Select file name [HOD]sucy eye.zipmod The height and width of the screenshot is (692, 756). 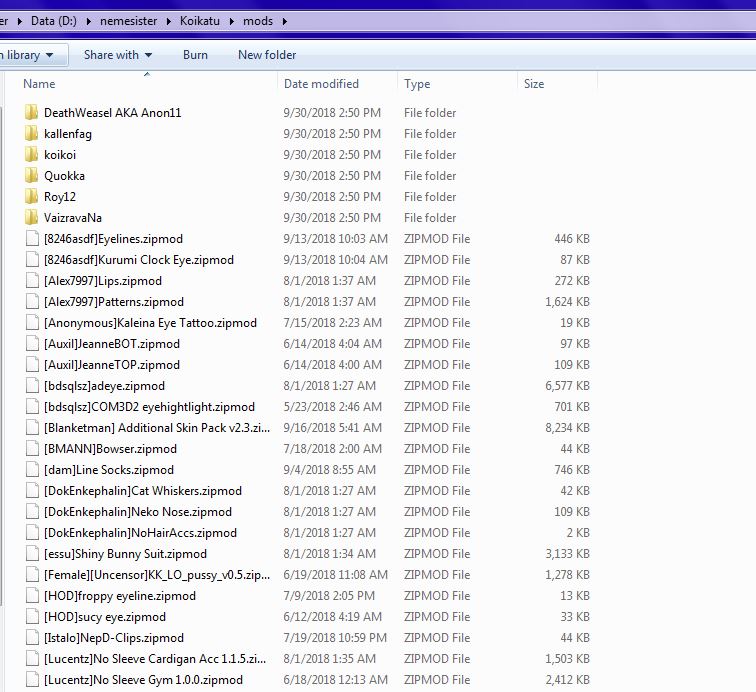point(105,617)
